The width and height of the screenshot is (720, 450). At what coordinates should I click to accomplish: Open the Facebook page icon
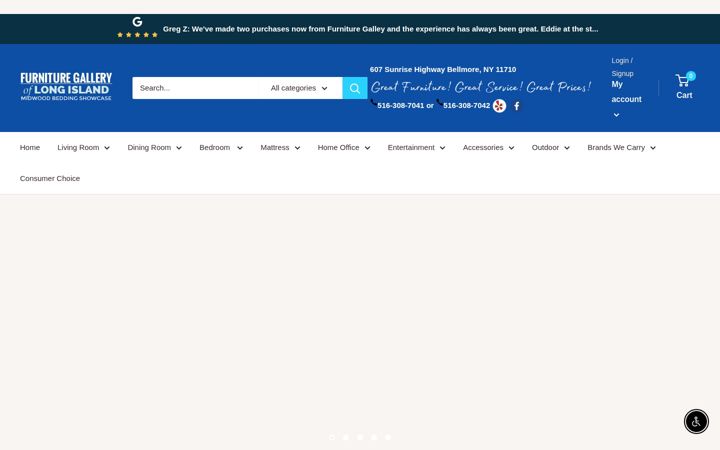point(517,106)
